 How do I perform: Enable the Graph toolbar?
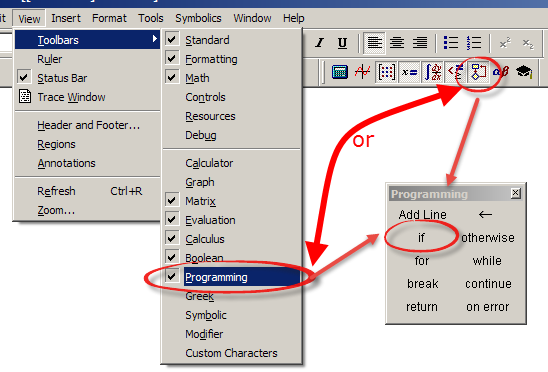tap(231, 182)
